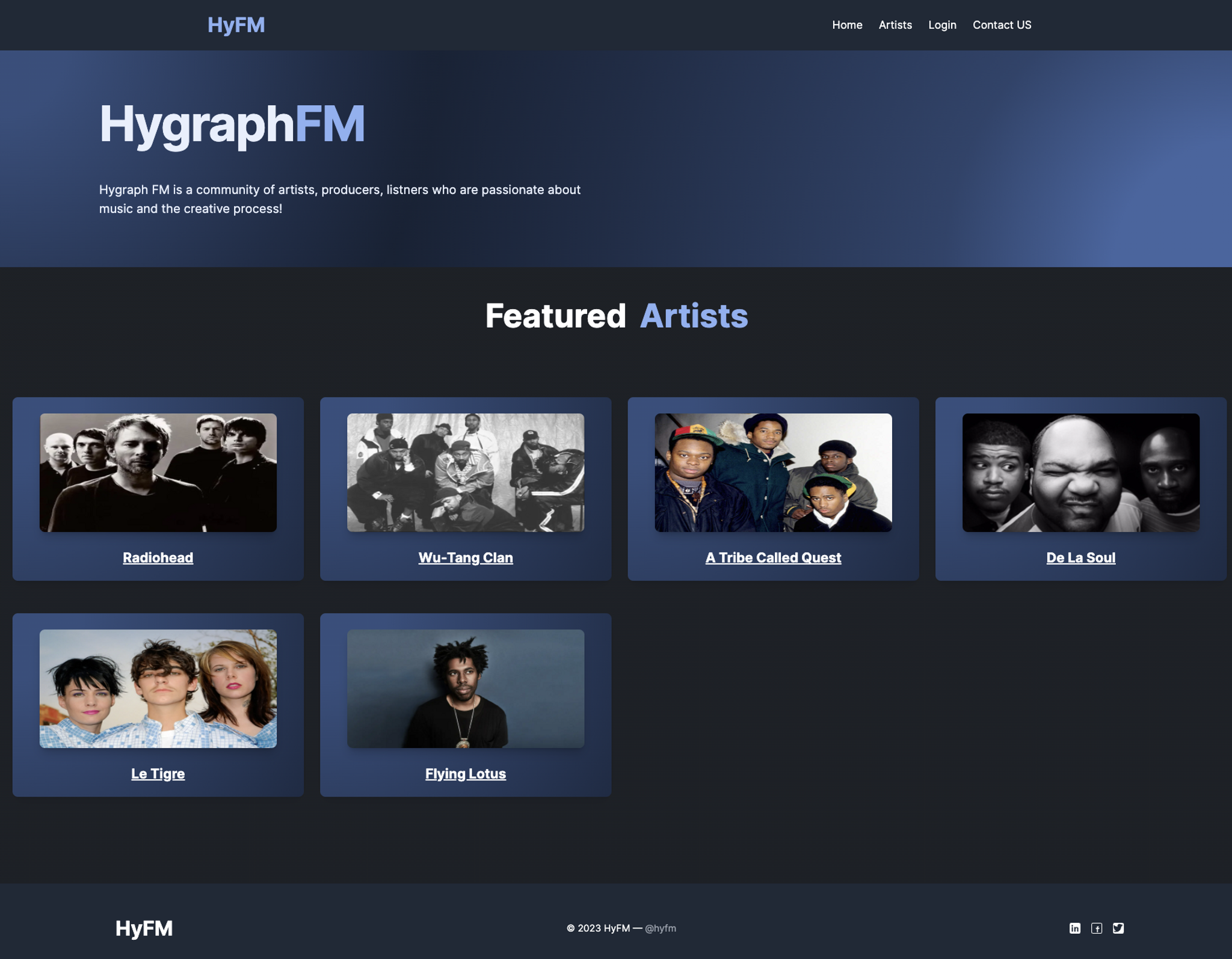1232x959 pixels.
Task: Click the @hyfm footer link
Action: pos(660,928)
